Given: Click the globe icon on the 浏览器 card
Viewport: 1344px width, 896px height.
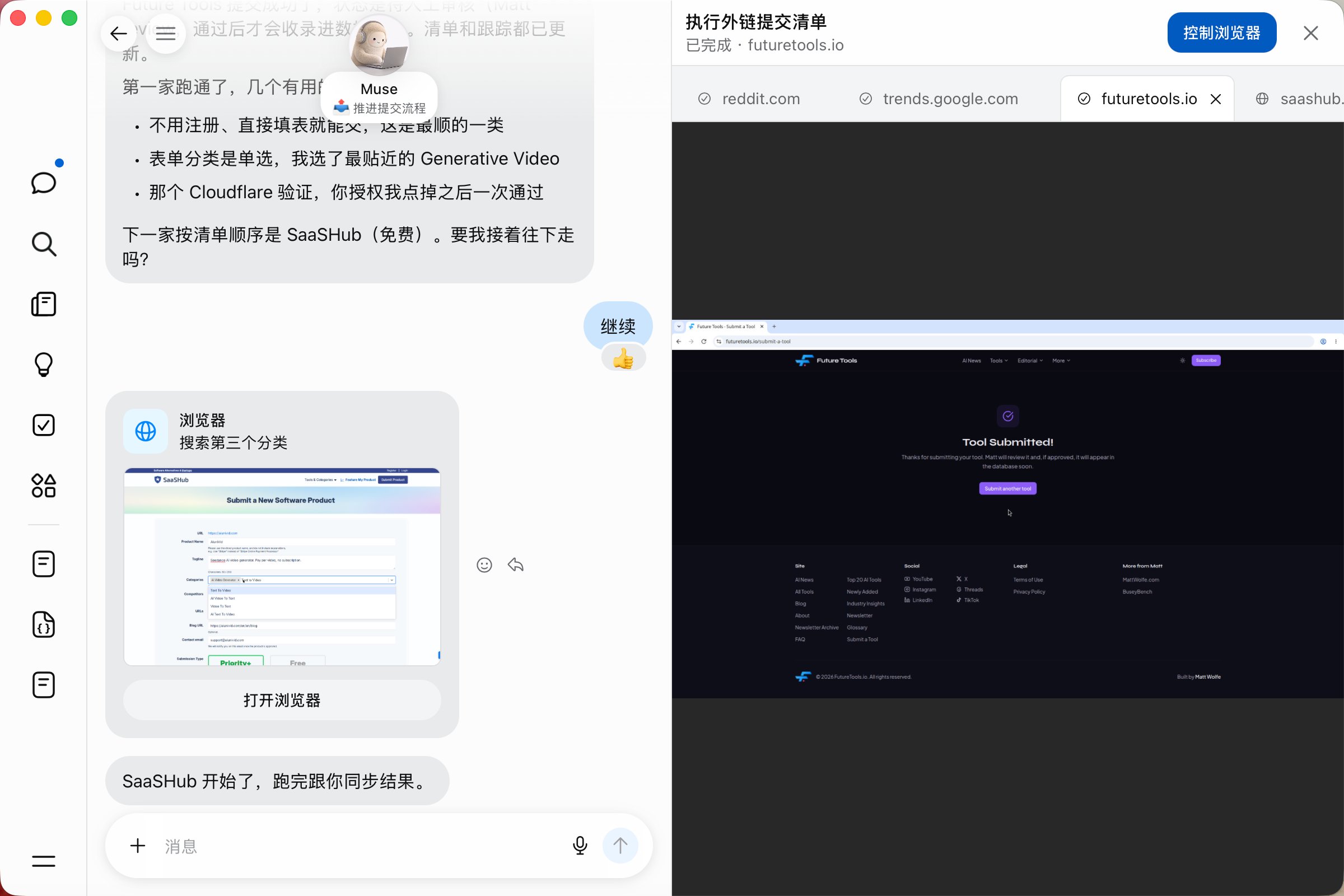Looking at the screenshot, I should pyautogui.click(x=145, y=431).
